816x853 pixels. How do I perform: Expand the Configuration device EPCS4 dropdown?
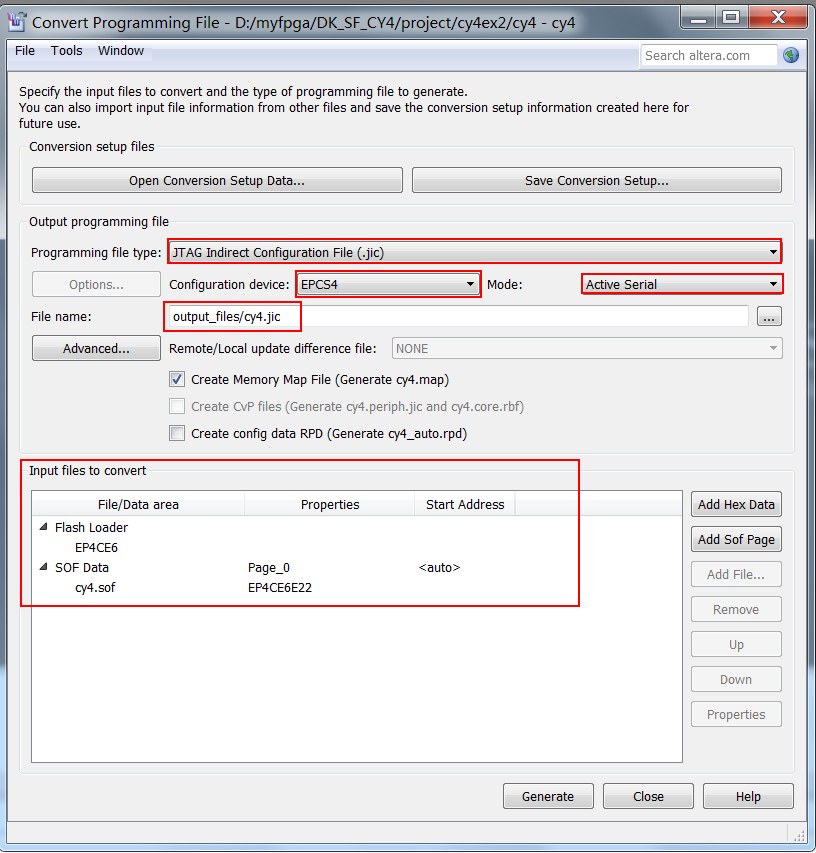coord(388,285)
